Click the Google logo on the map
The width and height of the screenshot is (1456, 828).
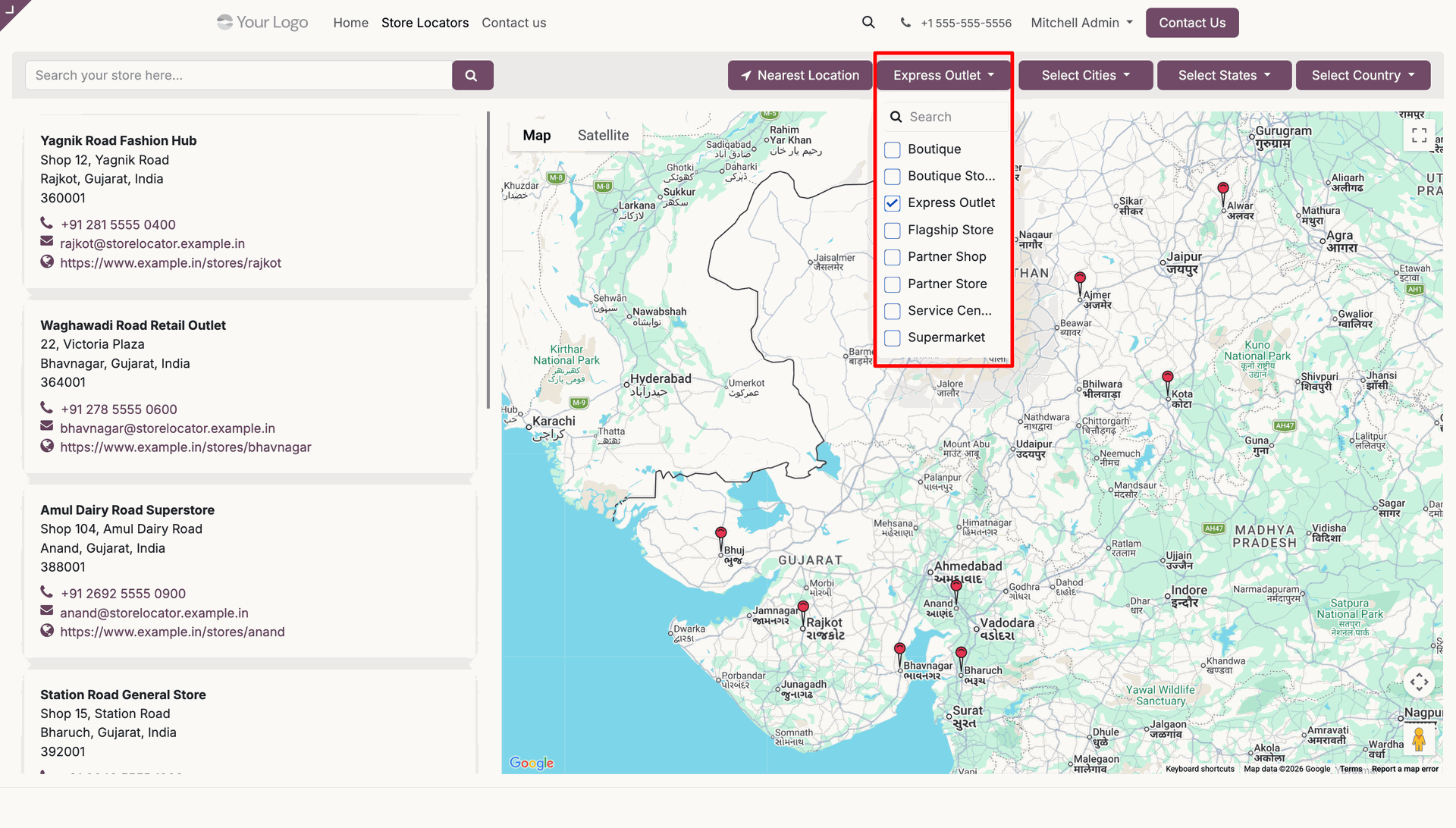tap(532, 763)
